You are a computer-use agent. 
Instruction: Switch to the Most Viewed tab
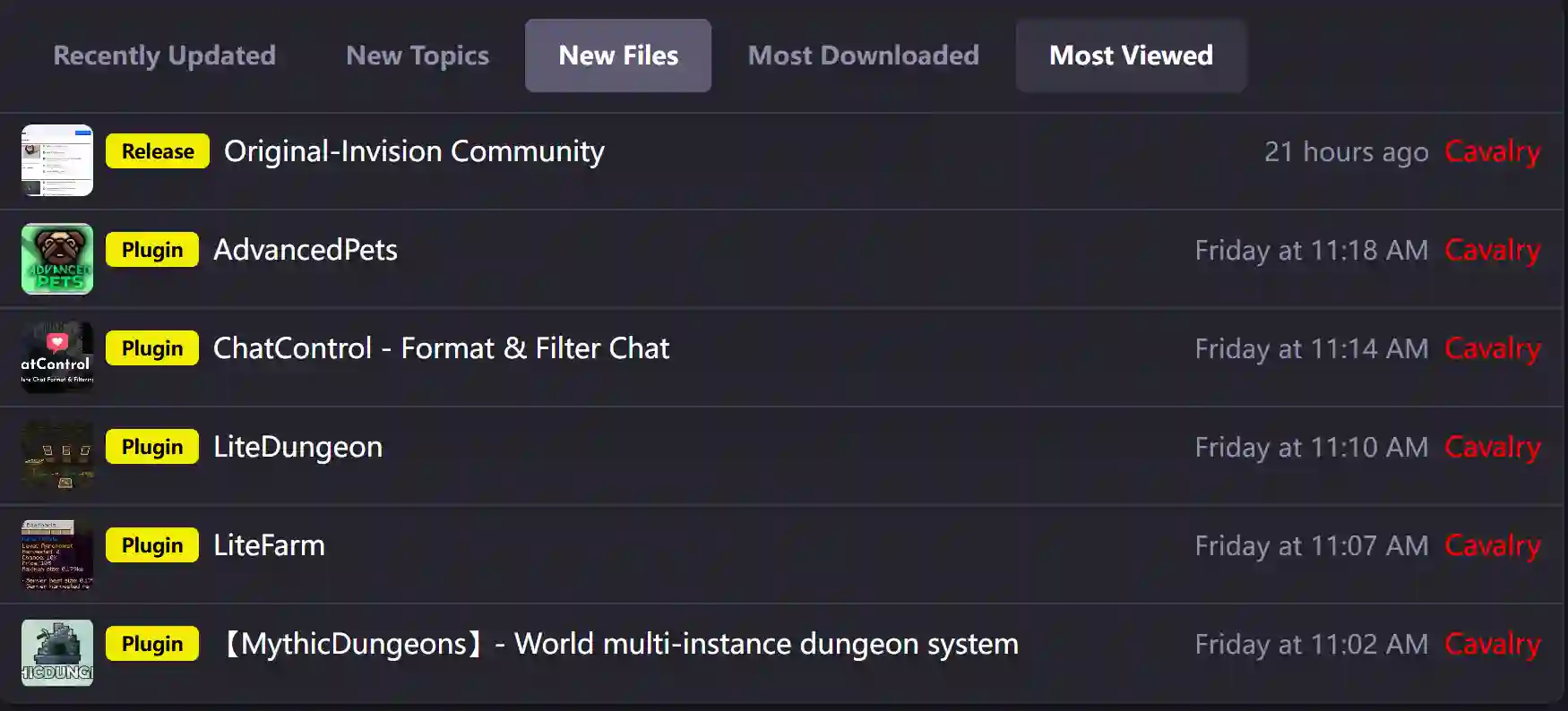tap(1131, 56)
